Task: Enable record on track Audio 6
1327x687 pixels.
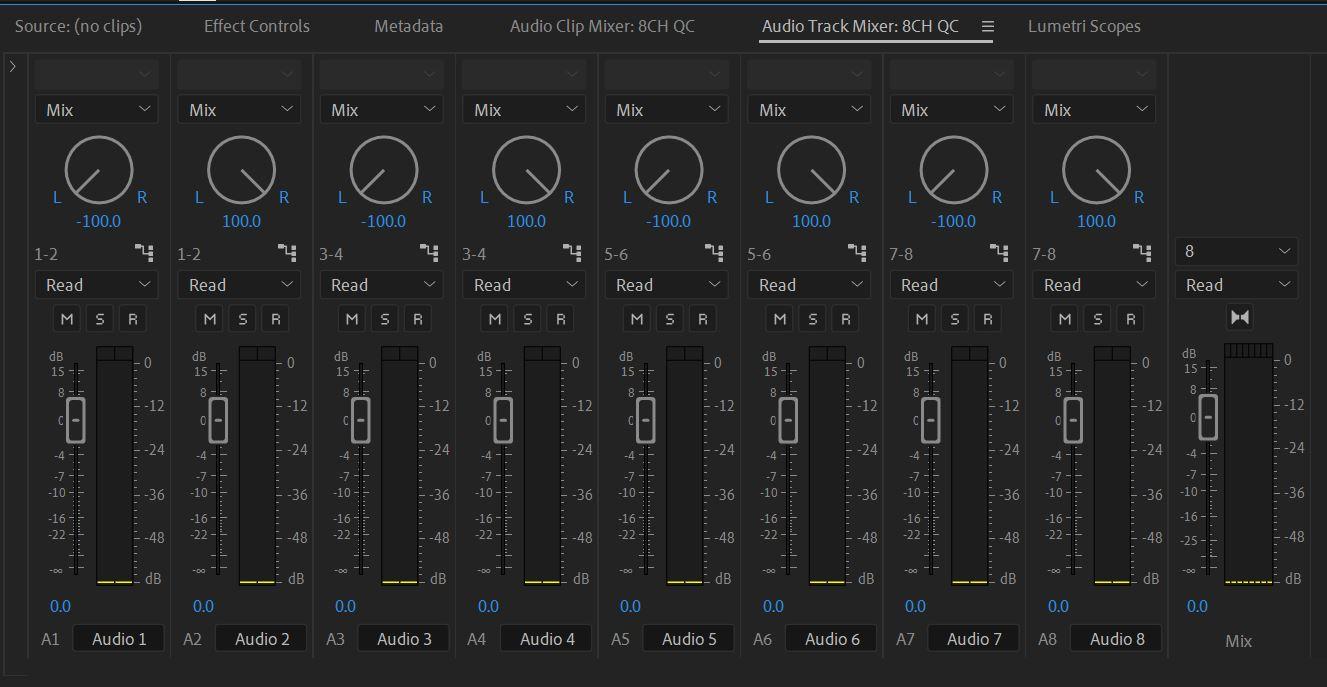Action: tap(845, 319)
